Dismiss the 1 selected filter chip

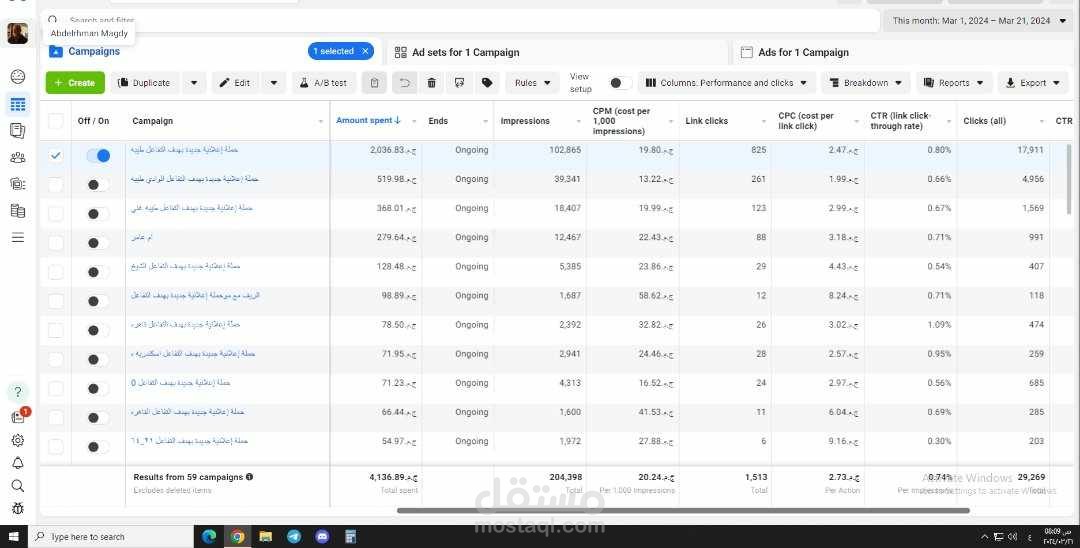(x=365, y=51)
